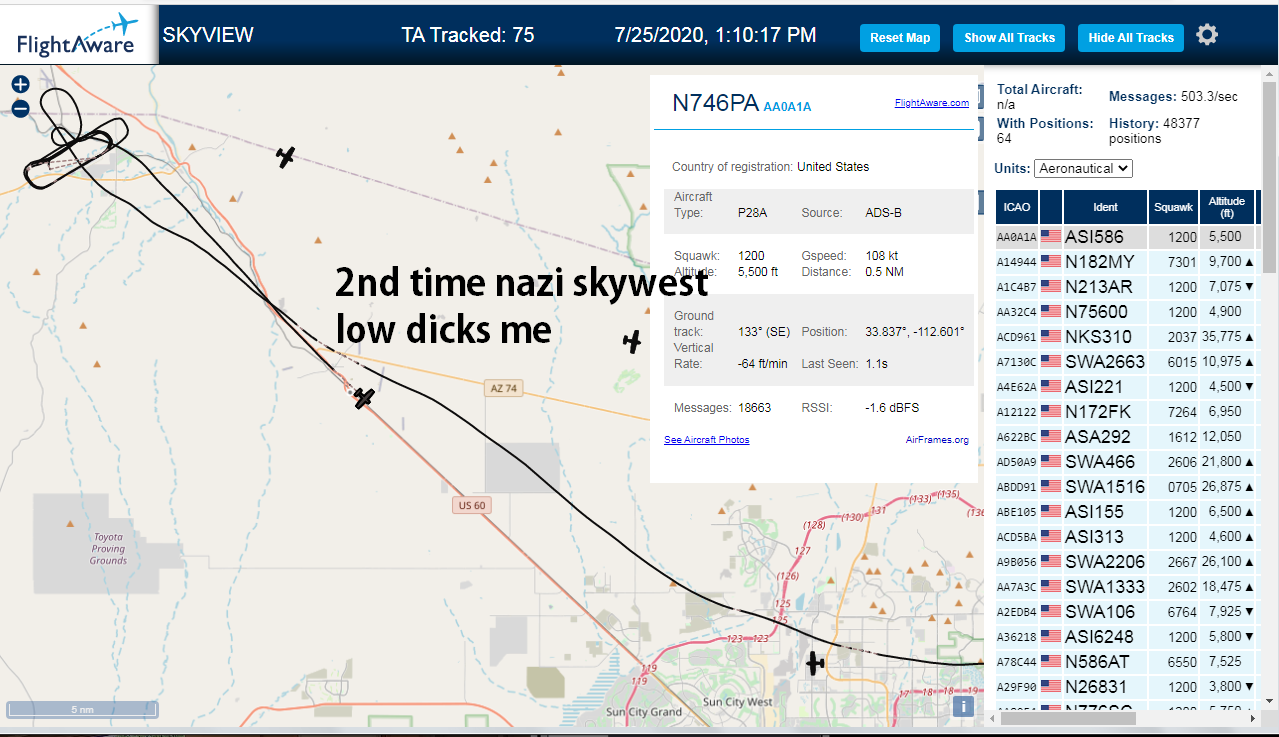Open the AirFrames.org link
The image size is (1279, 737).
click(x=937, y=440)
